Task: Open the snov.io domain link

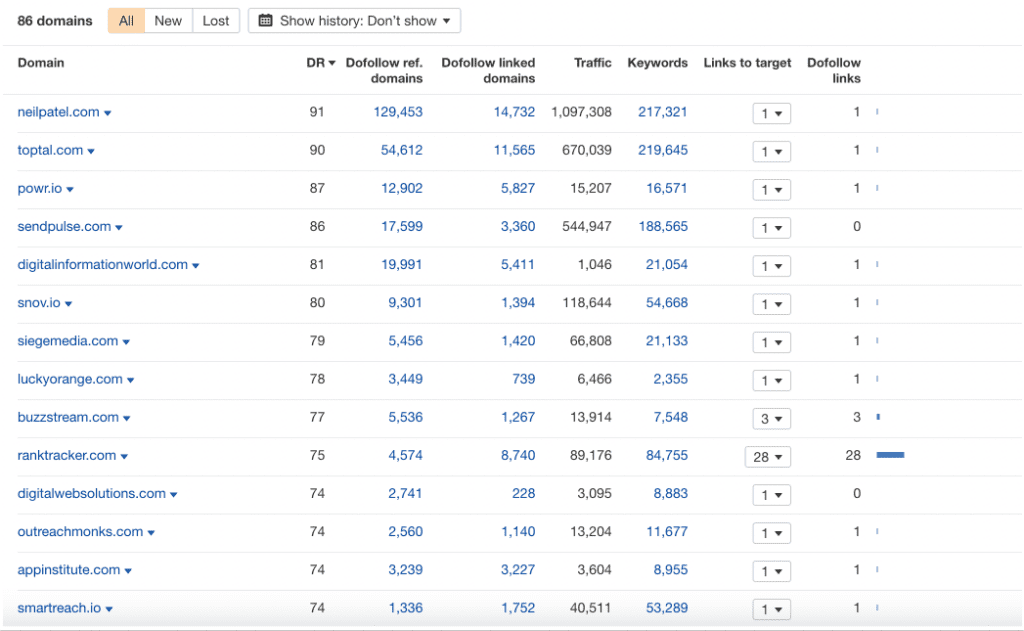Action: click(x=39, y=303)
